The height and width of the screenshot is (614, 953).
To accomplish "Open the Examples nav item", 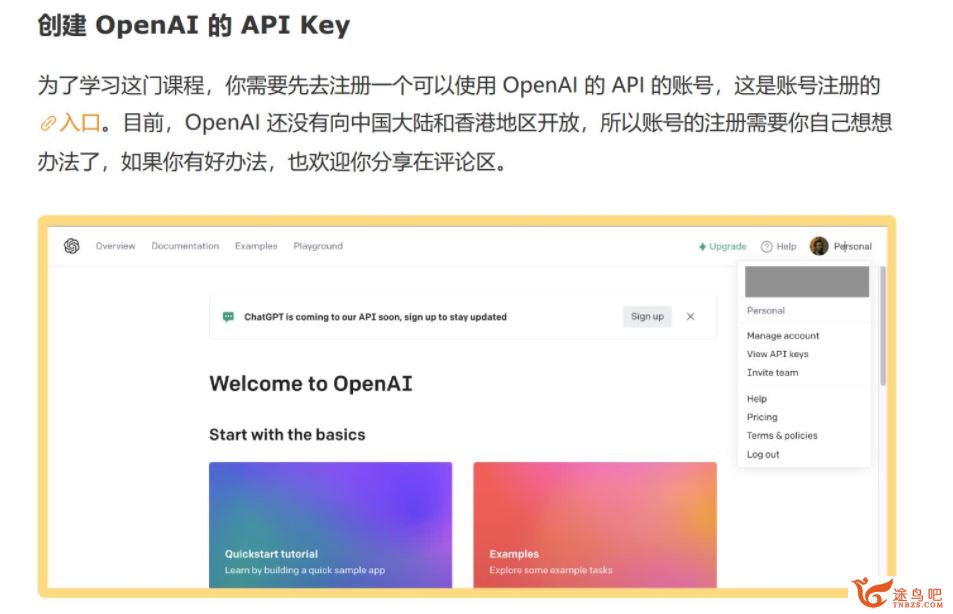I will click(256, 246).
